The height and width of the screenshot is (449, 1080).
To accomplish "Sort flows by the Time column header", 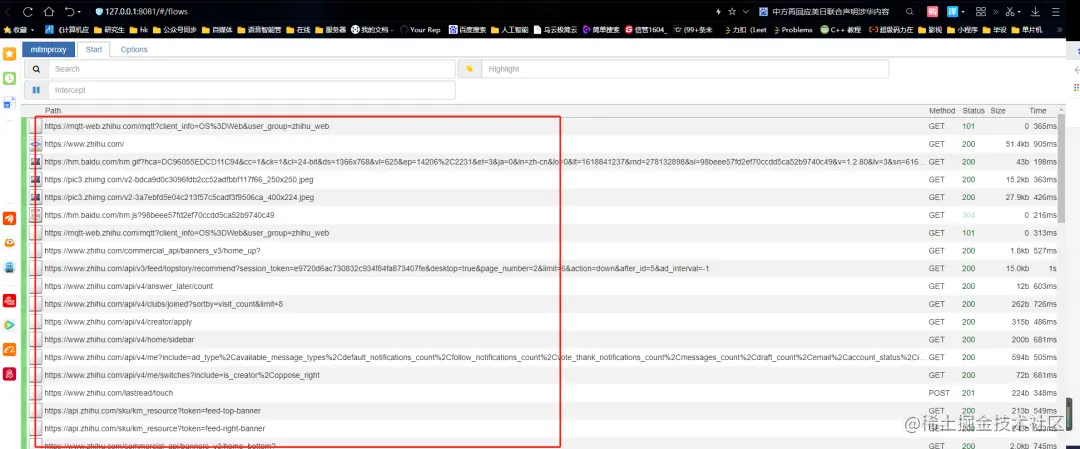I will pos(1037,111).
